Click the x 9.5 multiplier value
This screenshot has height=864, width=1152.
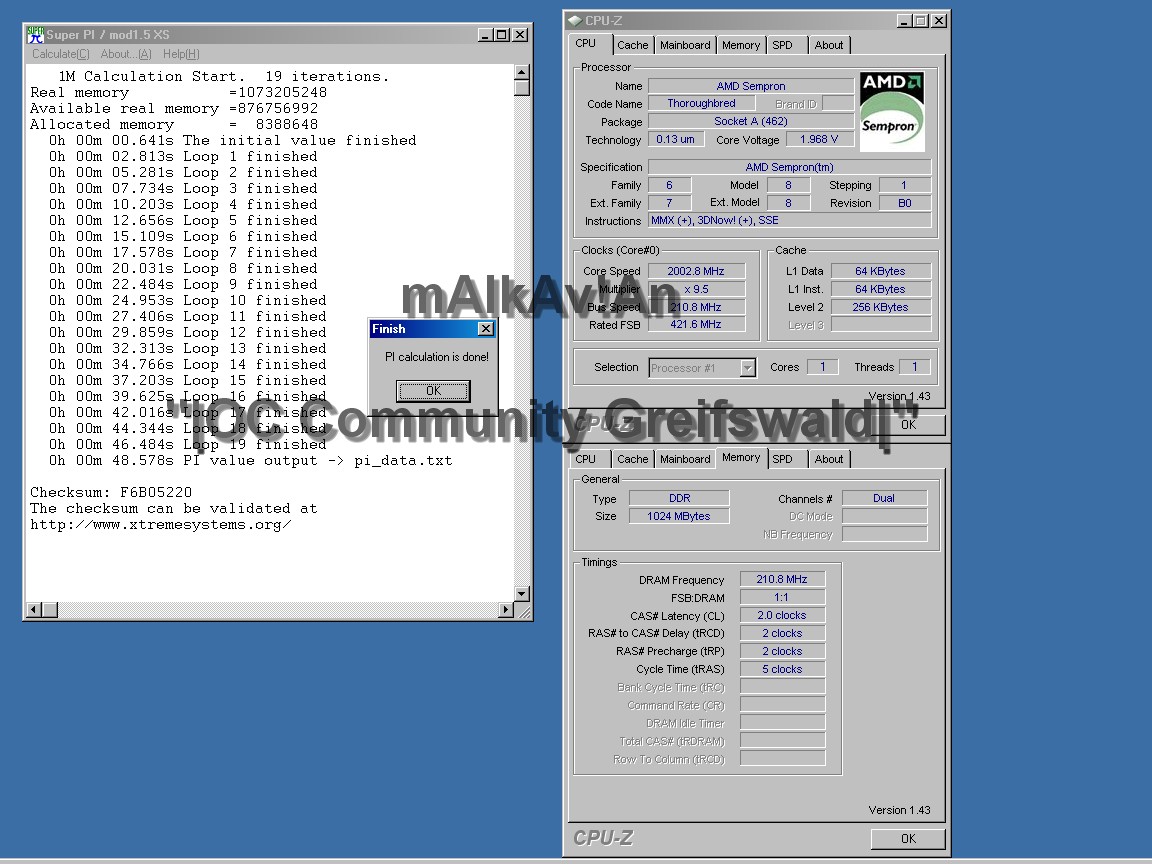click(x=696, y=289)
